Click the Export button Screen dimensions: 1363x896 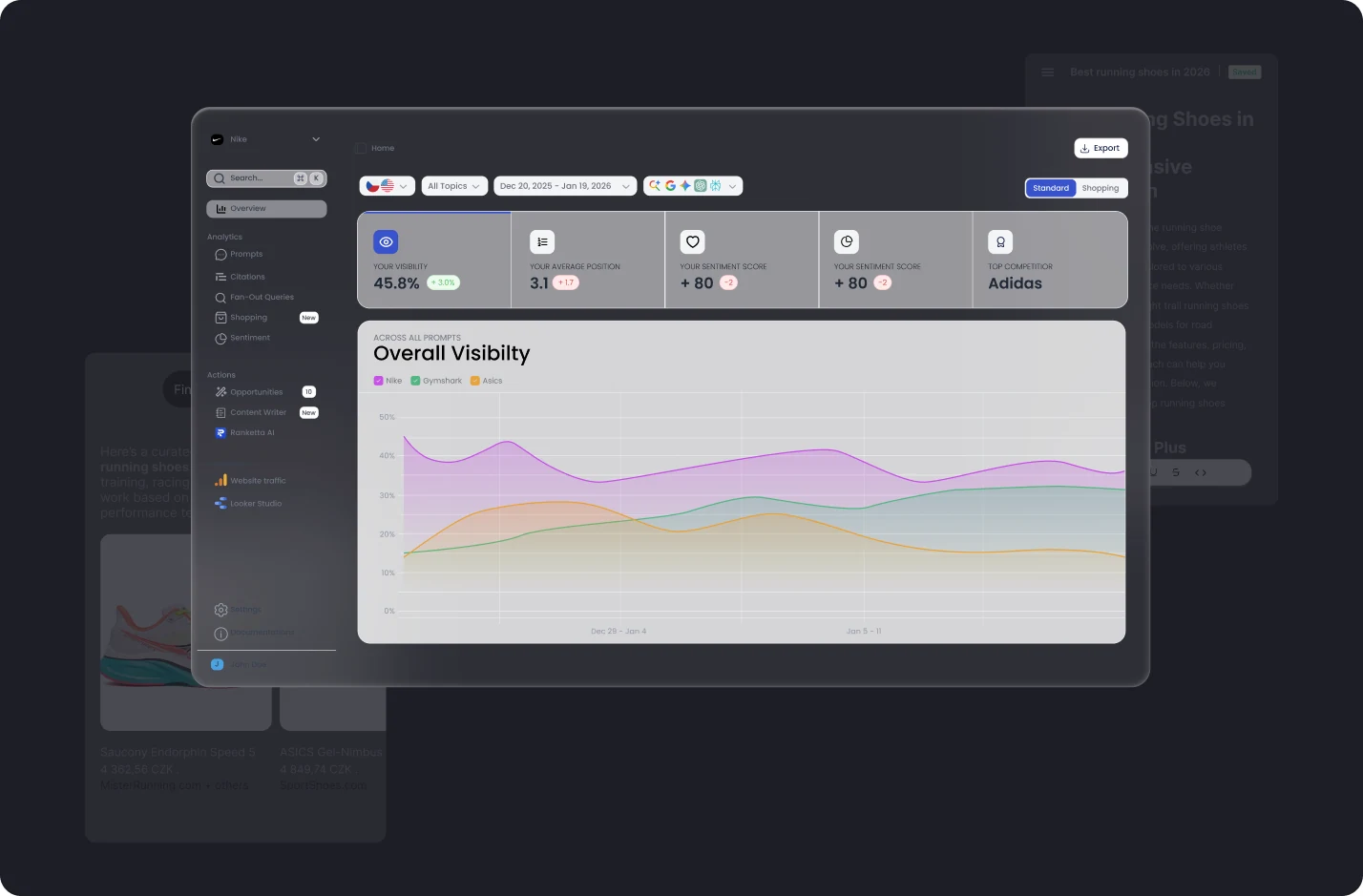(x=1101, y=148)
